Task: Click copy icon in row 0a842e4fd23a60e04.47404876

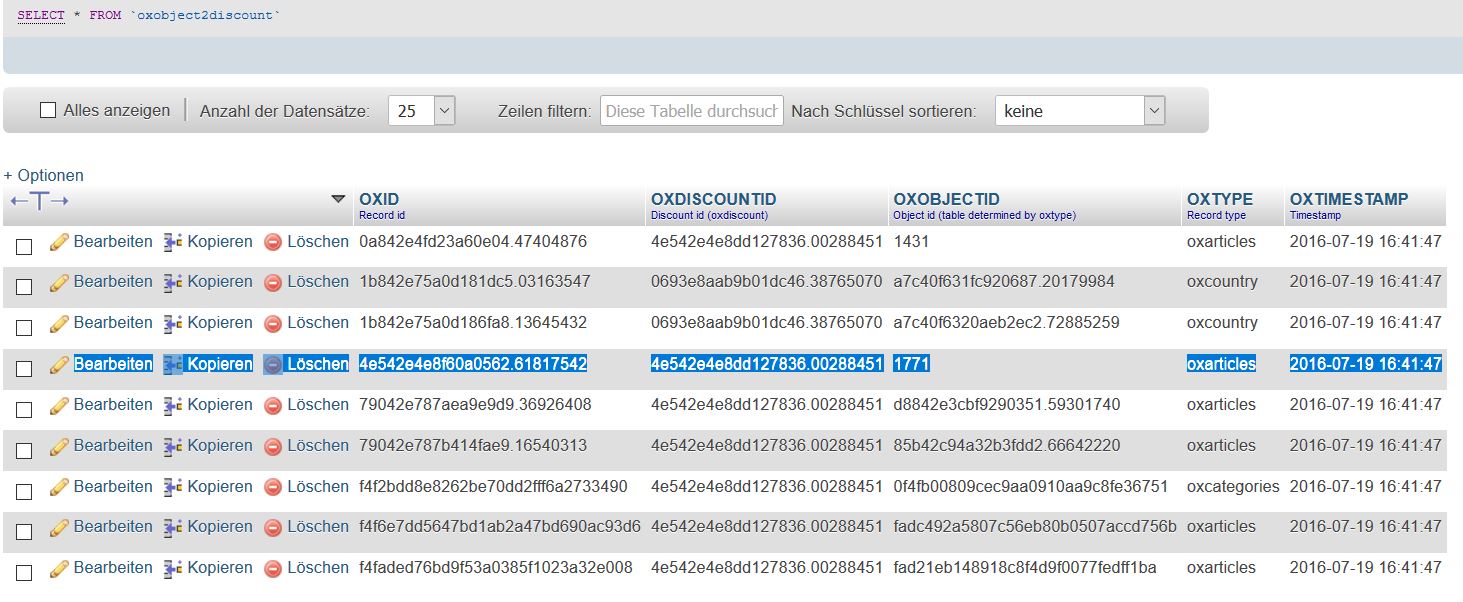Action: (173, 242)
